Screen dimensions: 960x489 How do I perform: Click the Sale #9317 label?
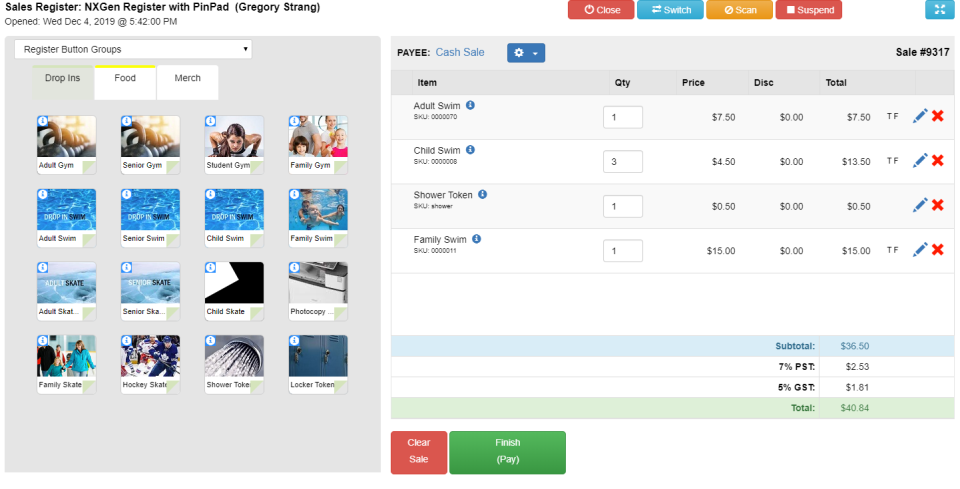[923, 53]
